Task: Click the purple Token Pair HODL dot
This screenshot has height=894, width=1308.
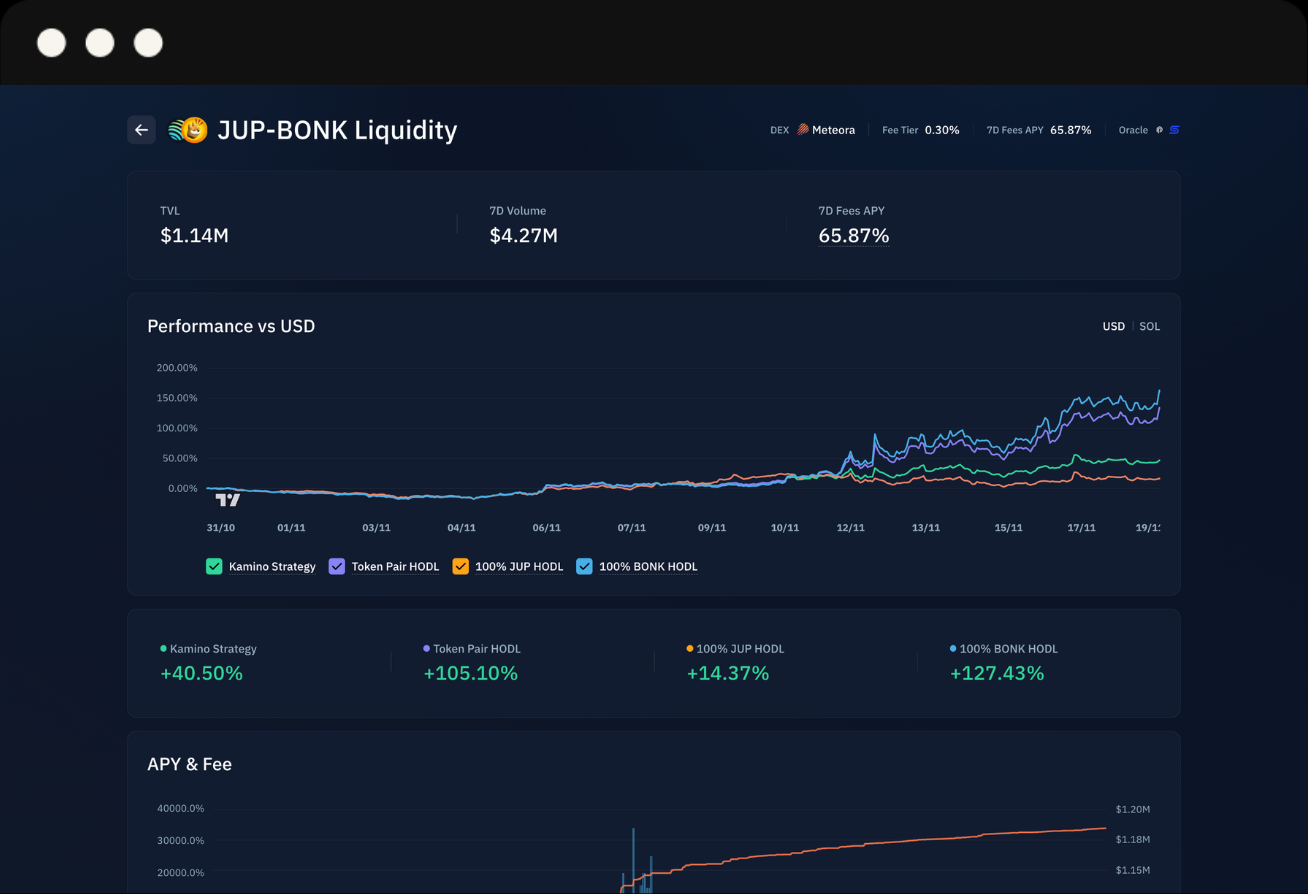Action: (x=426, y=649)
